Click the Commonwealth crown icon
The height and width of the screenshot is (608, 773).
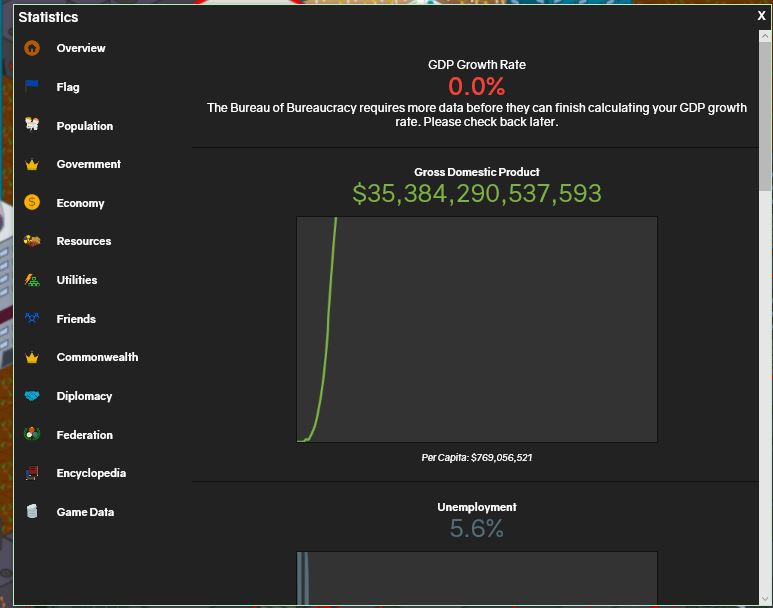(x=32, y=357)
